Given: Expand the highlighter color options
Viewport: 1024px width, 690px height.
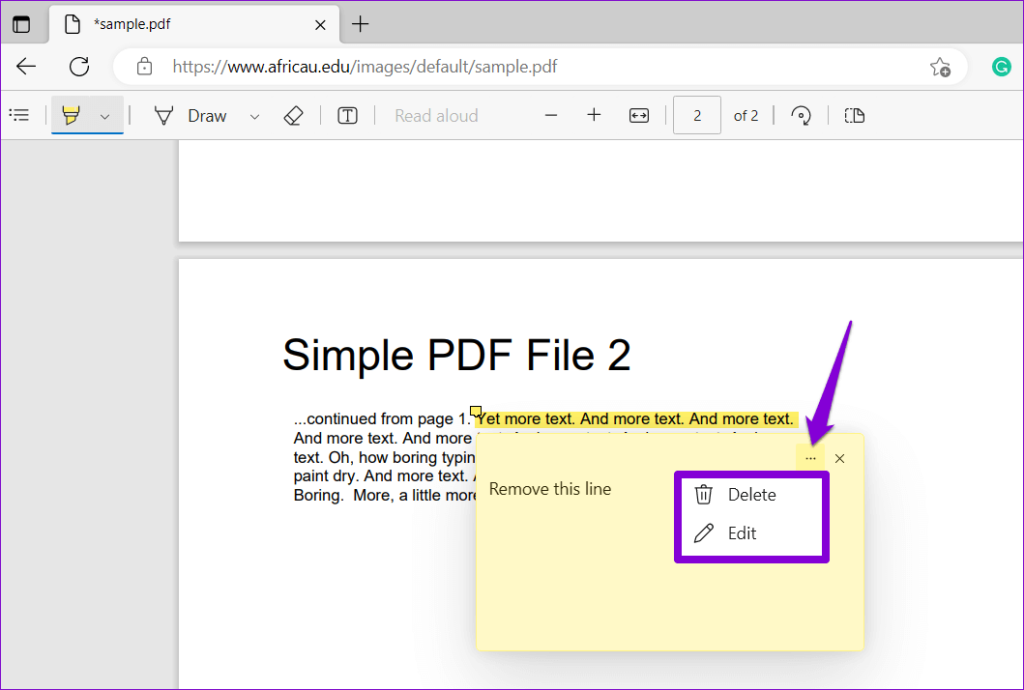Looking at the screenshot, I should [x=104, y=115].
